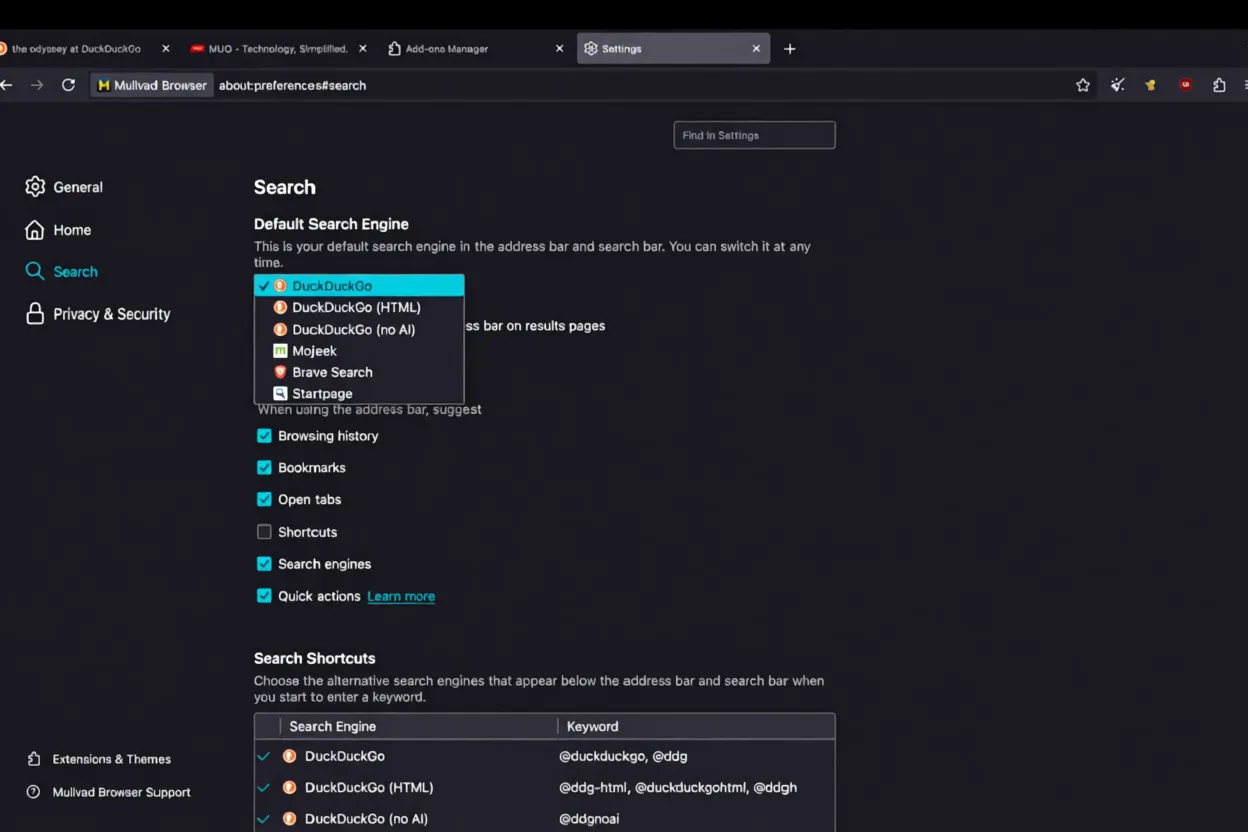Select DuckDuckGo (HTML) as default engine
Image resolution: width=1248 pixels, height=832 pixels.
pyautogui.click(x=359, y=307)
